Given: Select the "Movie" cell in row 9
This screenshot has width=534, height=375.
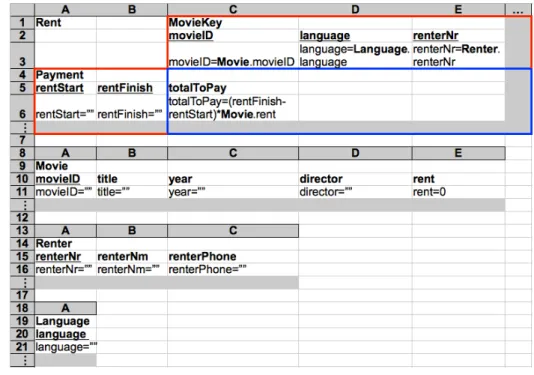Looking at the screenshot, I should pyautogui.click(x=65, y=166).
